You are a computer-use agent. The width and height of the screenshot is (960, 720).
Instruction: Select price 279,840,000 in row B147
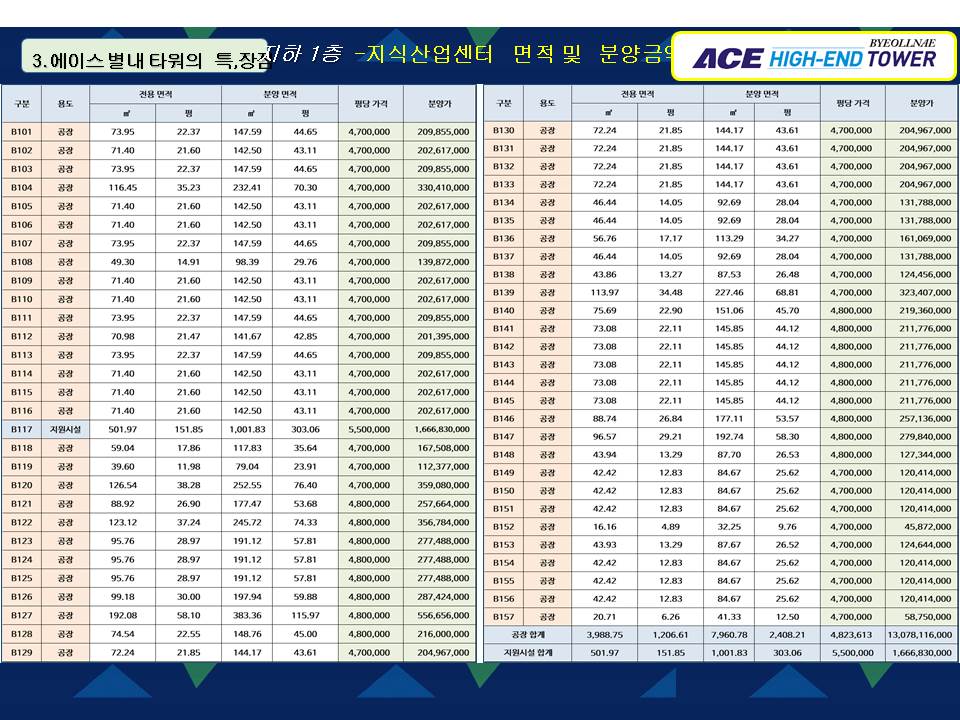point(925,437)
